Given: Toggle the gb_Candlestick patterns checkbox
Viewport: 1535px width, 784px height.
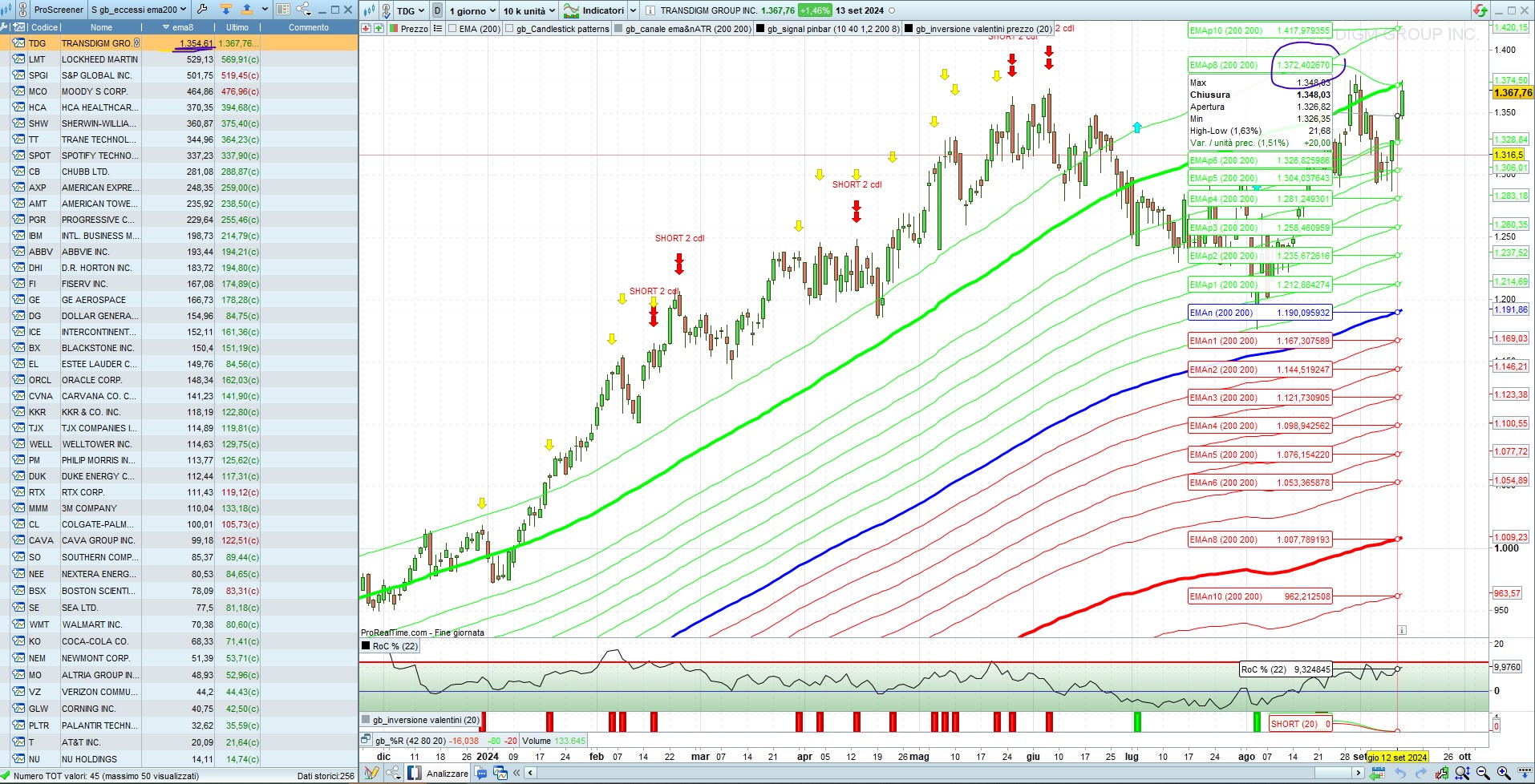Looking at the screenshot, I should pyautogui.click(x=510, y=29).
